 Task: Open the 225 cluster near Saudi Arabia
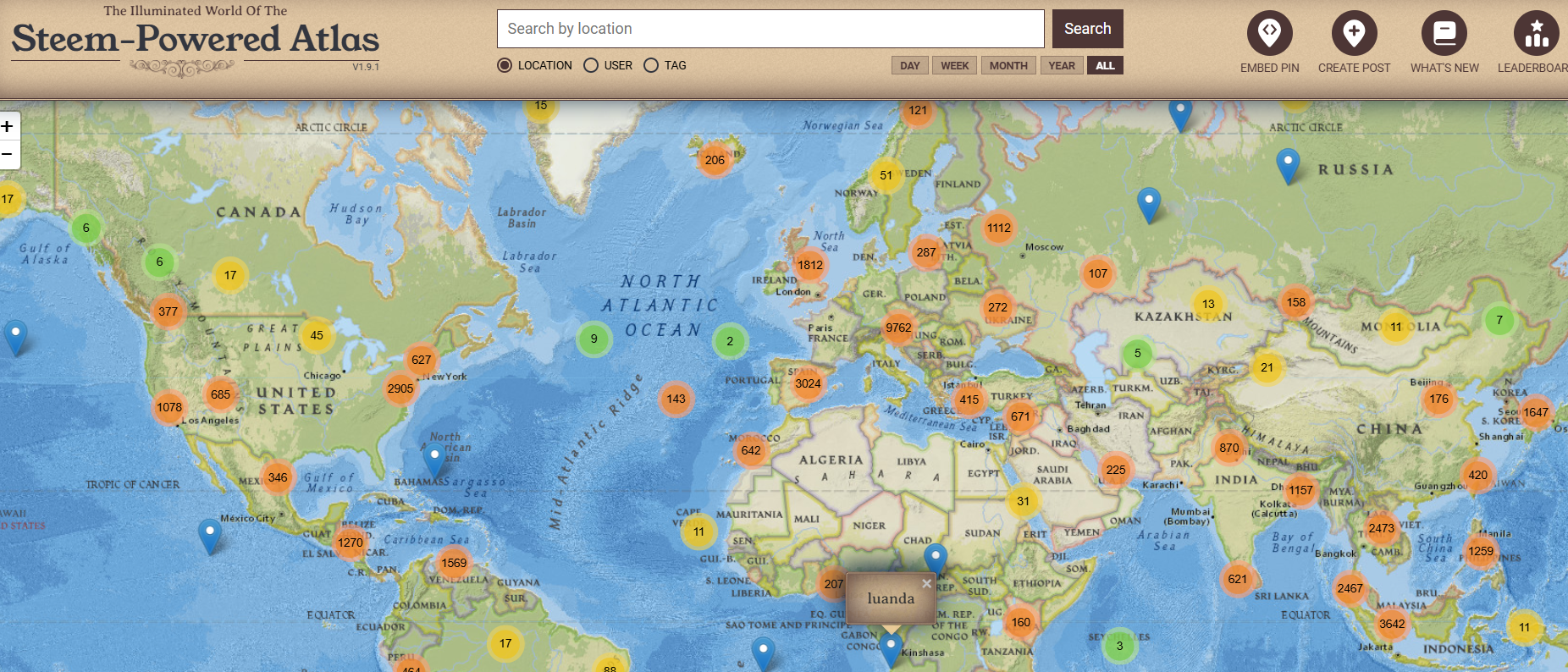[1116, 470]
